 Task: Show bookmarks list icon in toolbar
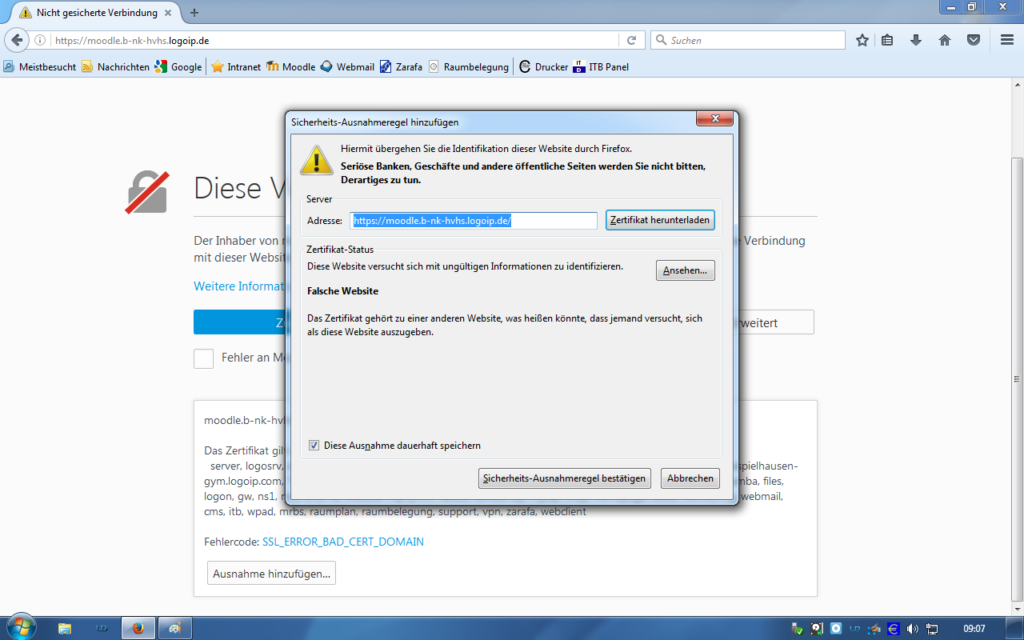tap(888, 41)
